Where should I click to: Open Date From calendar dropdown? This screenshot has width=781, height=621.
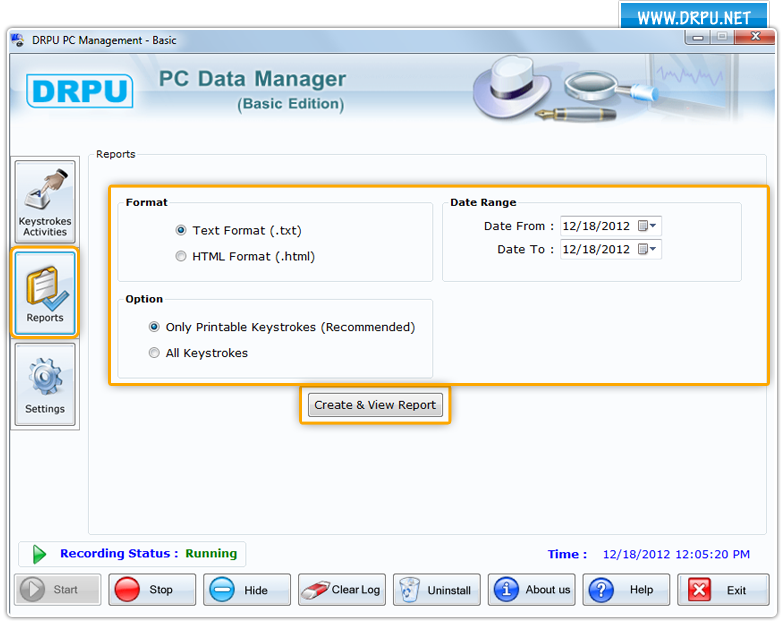[x=648, y=226]
